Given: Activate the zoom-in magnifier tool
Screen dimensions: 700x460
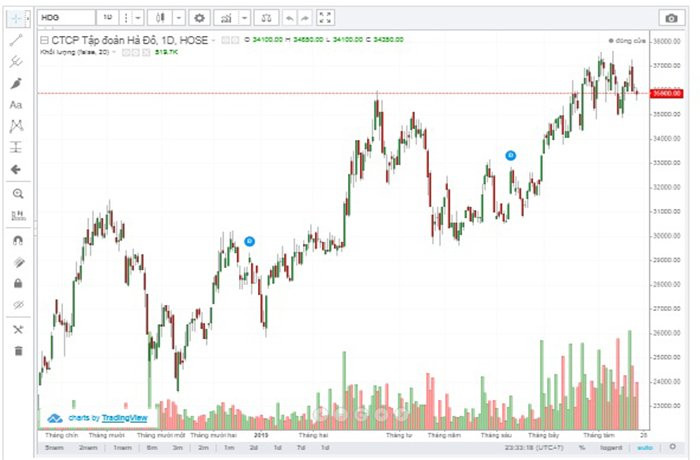Looking at the screenshot, I should (16, 193).
